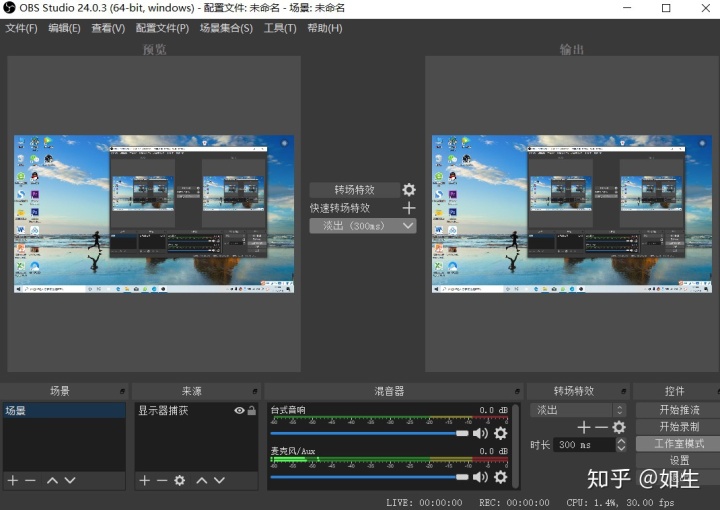This screenshot has width=720, height=510.
Task: Open the 查看(V) menu
Action: click(x=108, y=28)
